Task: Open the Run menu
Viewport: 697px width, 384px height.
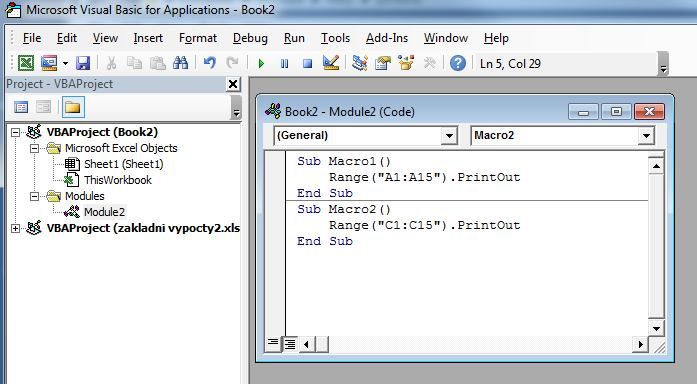Action: coord(294,38)
